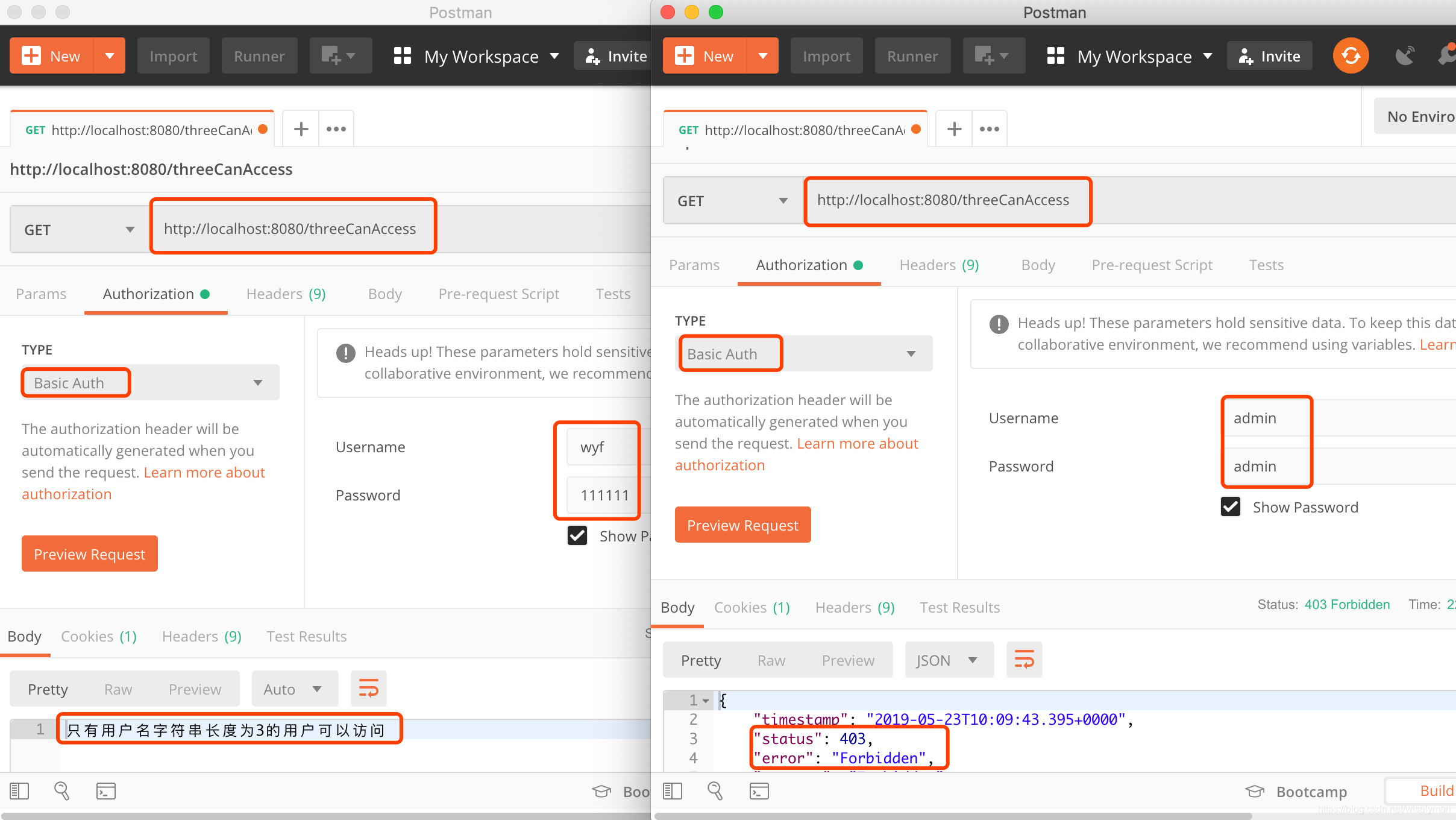This screenshot has width=1456, height=820.
Task: Open Body request tab in left window
Action: point(385,294)
